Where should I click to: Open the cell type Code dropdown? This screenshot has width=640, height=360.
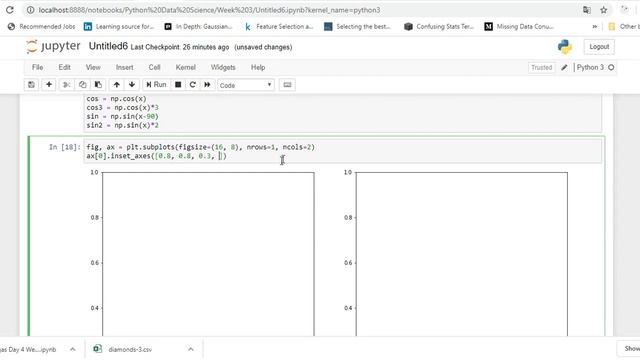click(246, 85)
